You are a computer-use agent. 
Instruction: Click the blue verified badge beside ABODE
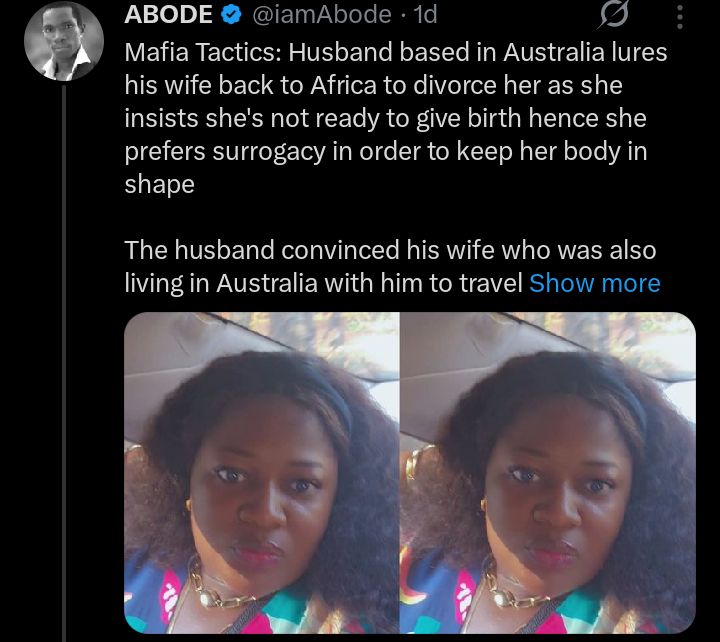(x=232, y=14)
